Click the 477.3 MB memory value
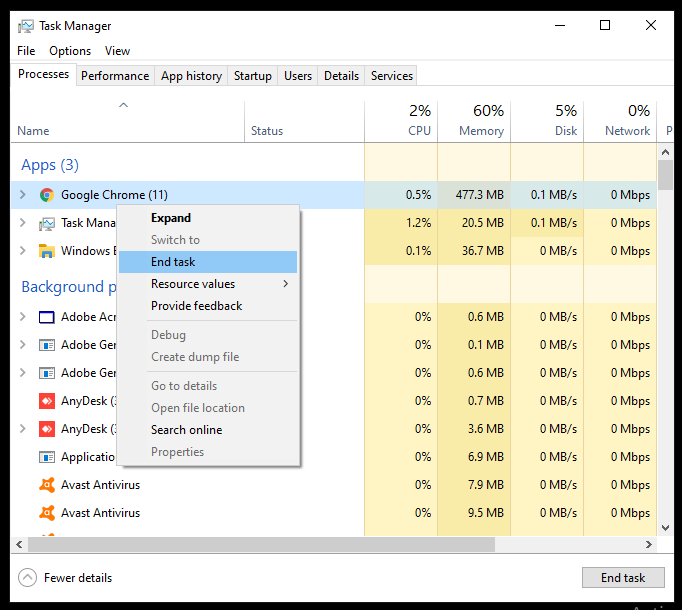 pos(479,194)
